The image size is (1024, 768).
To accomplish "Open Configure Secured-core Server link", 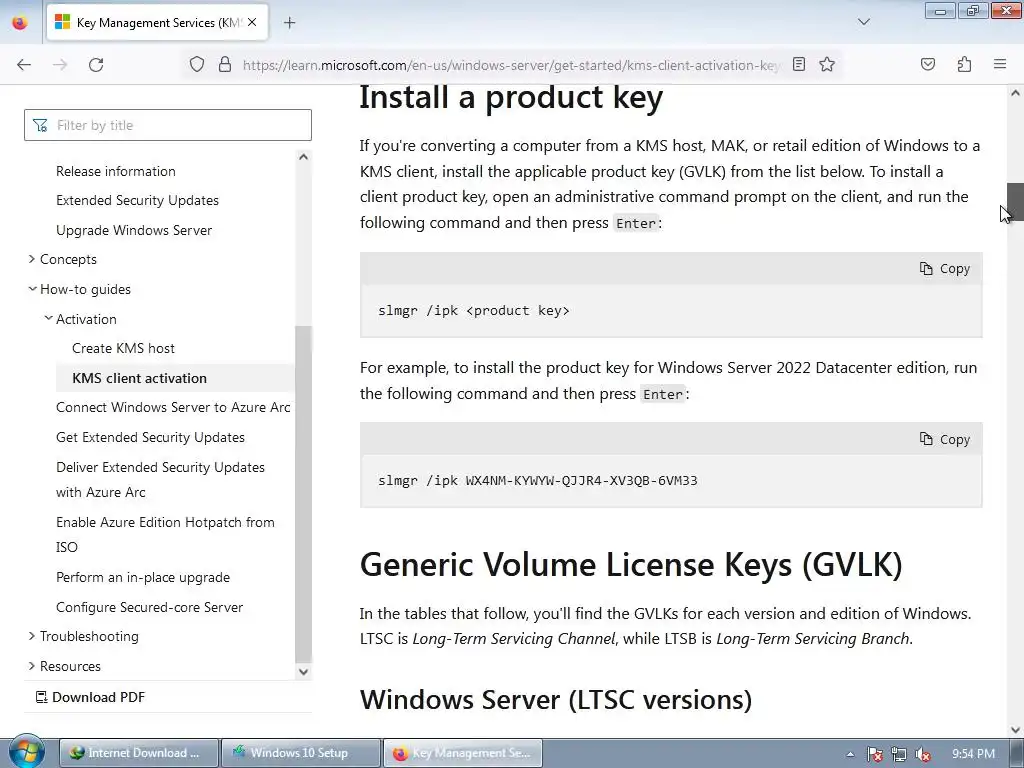I will pos(150,607).
